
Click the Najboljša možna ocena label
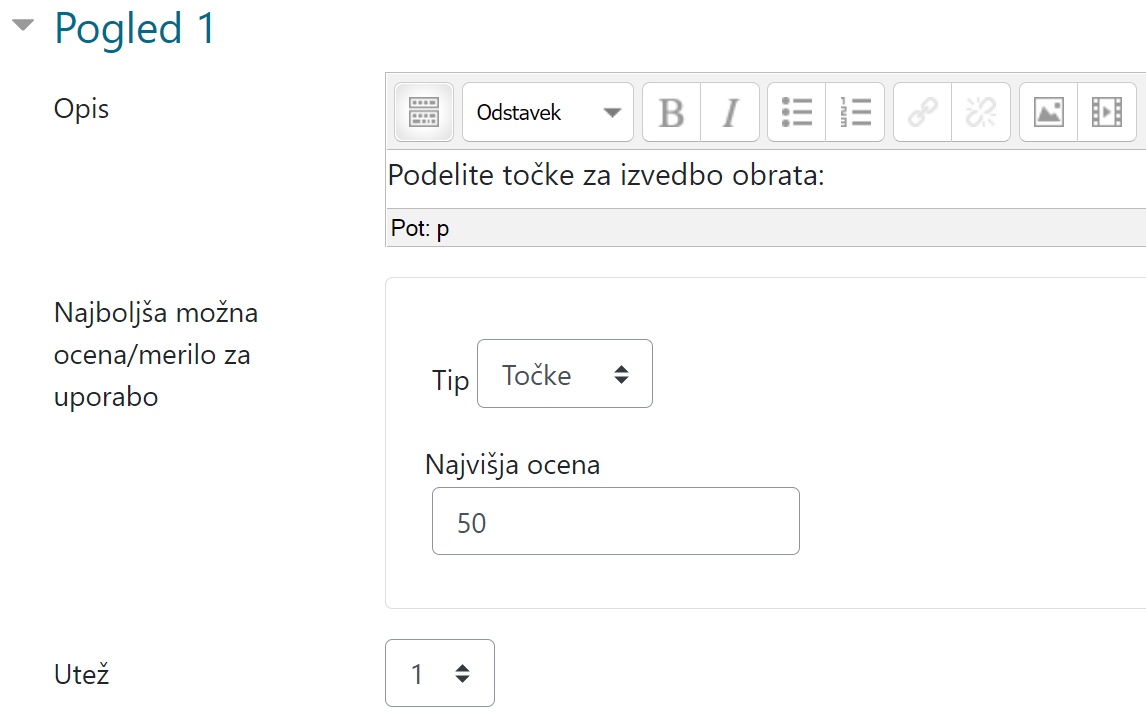pyautogui.click(x=155, y=354)
